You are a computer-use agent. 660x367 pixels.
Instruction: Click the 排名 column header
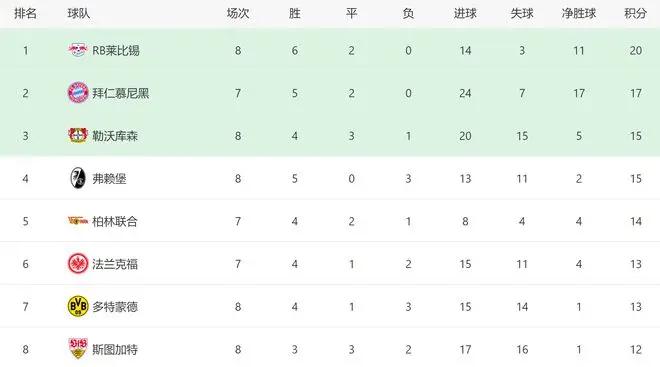(25, 13)
